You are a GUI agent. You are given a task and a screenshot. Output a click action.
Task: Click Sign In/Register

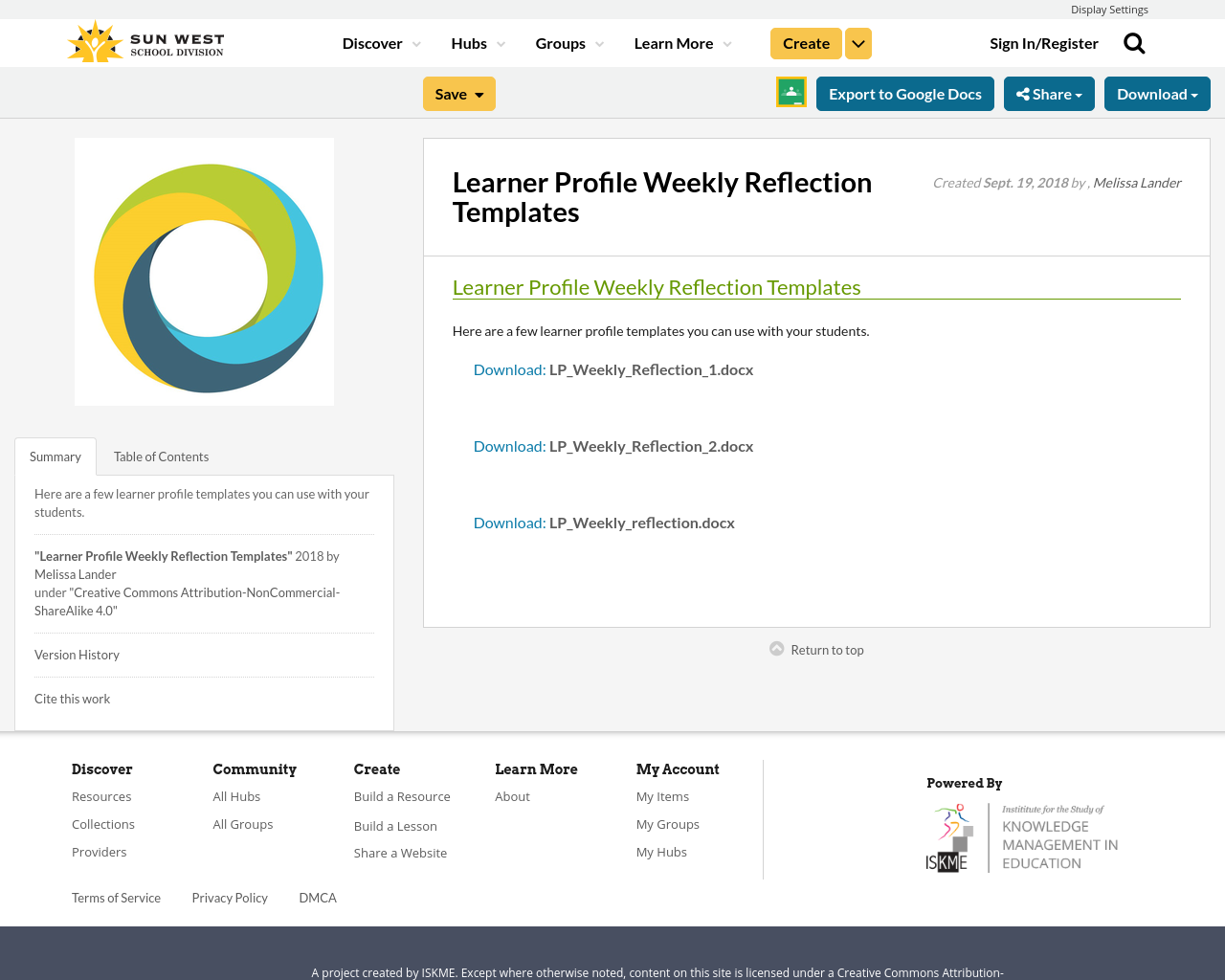click(1044, 42)
